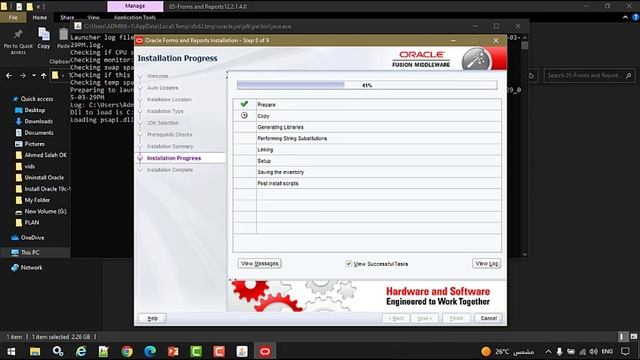Viewport: 640px width, 360px height.
Task: Select the Copy task row
Action: tap(367, 116)
